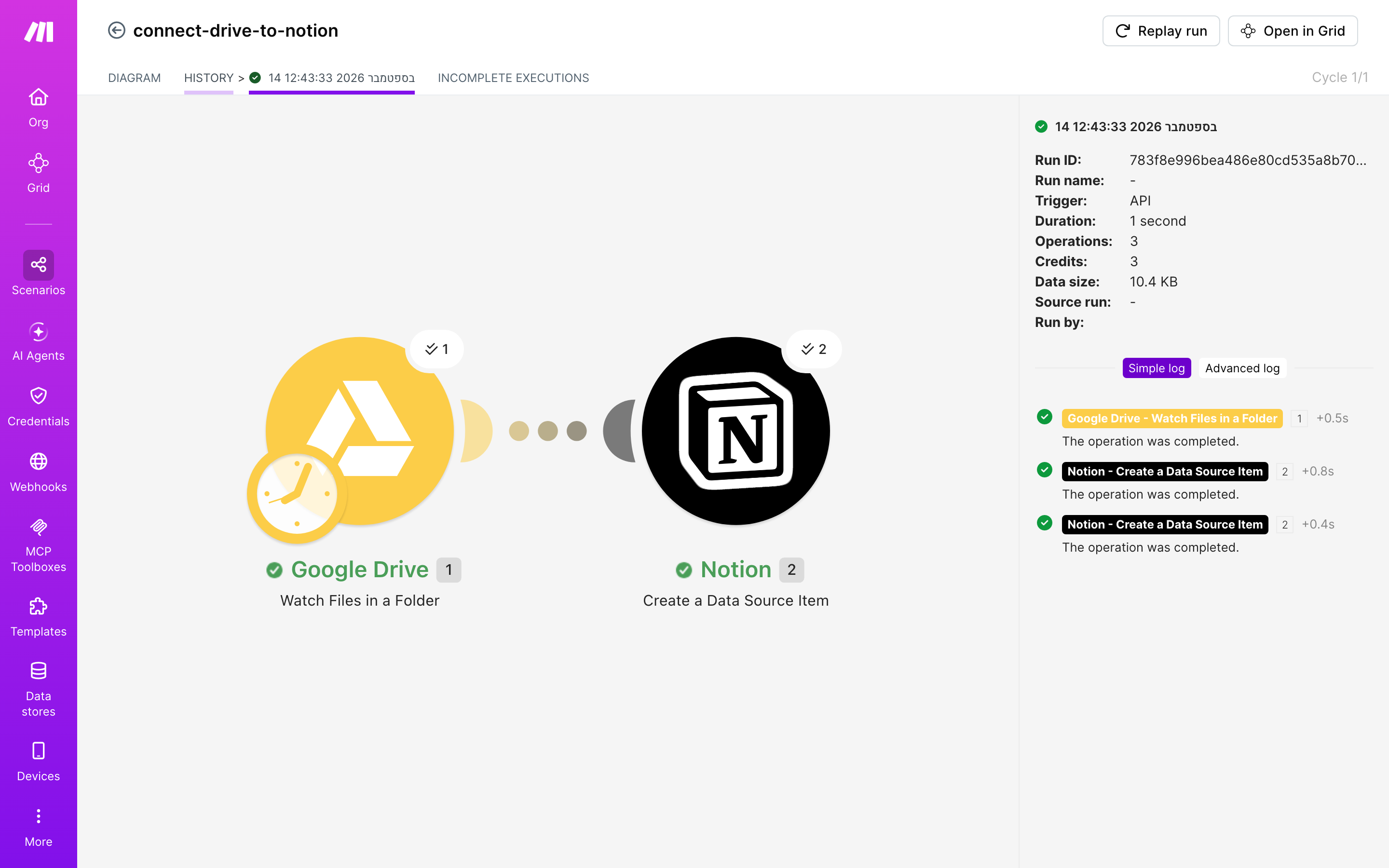Go to Scenarios in the sidebar
This screenshot has height=868, width=1389.
coord(39,273)
